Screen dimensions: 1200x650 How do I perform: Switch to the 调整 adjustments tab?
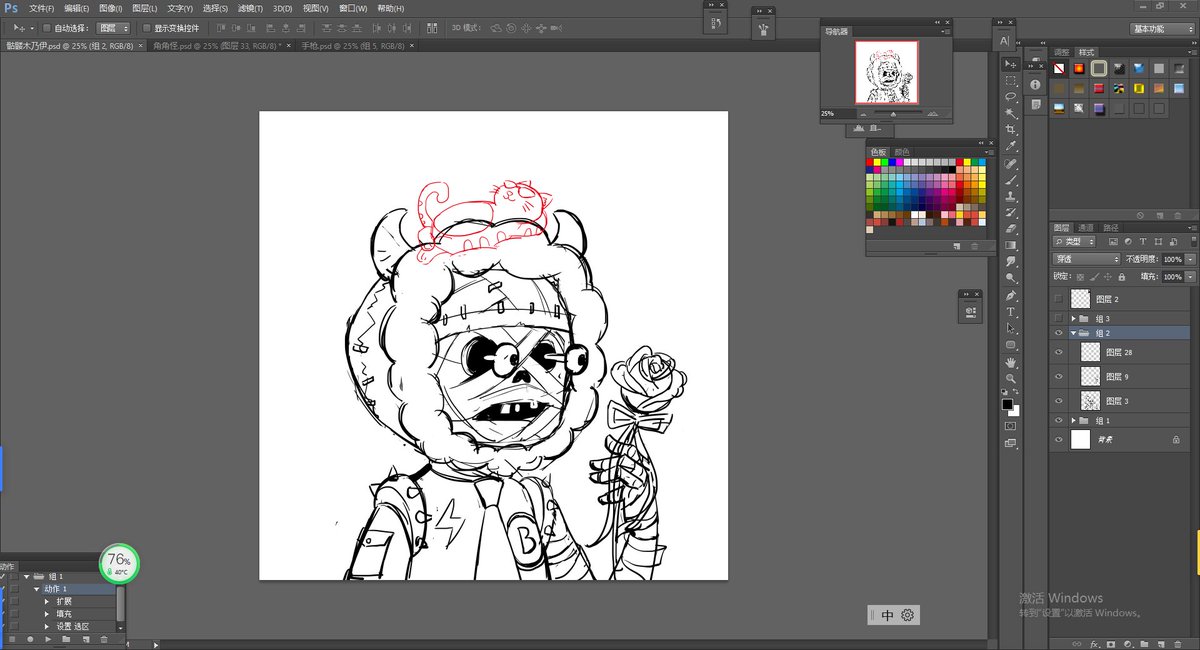point(1062,52)
